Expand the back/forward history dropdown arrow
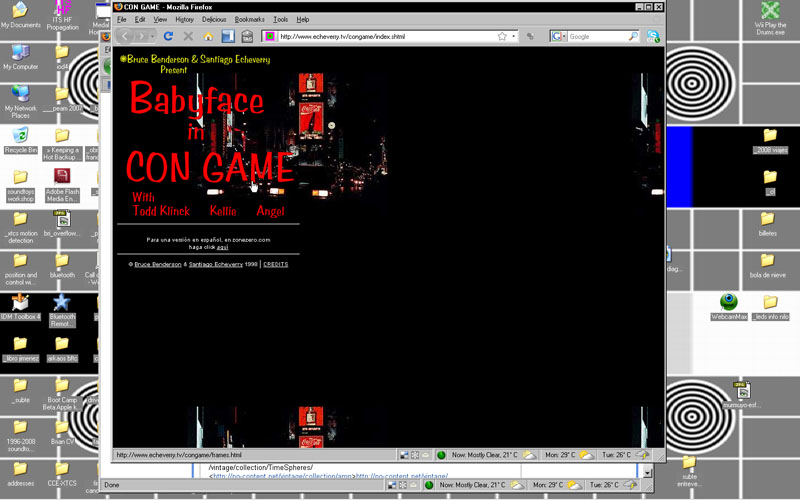This screenshot has height=500, width=800. pos(152,36)
